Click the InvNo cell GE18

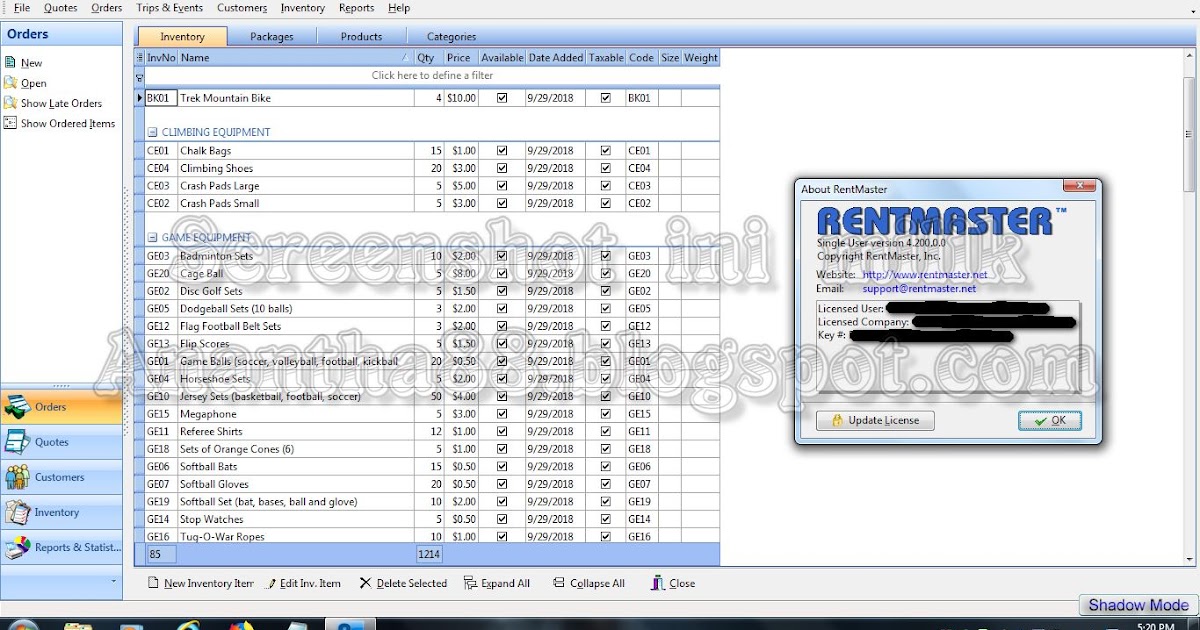(161, 449)
